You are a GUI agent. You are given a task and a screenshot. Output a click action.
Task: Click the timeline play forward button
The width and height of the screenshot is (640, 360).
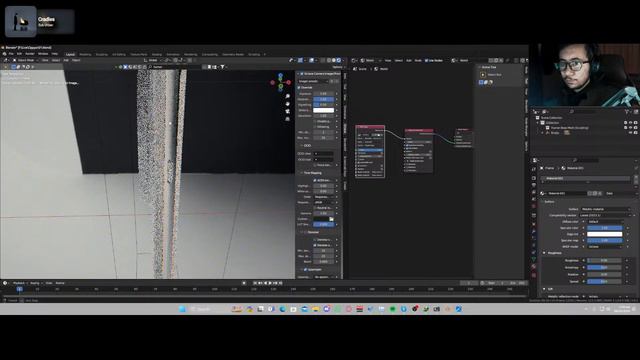pos(270,283)
